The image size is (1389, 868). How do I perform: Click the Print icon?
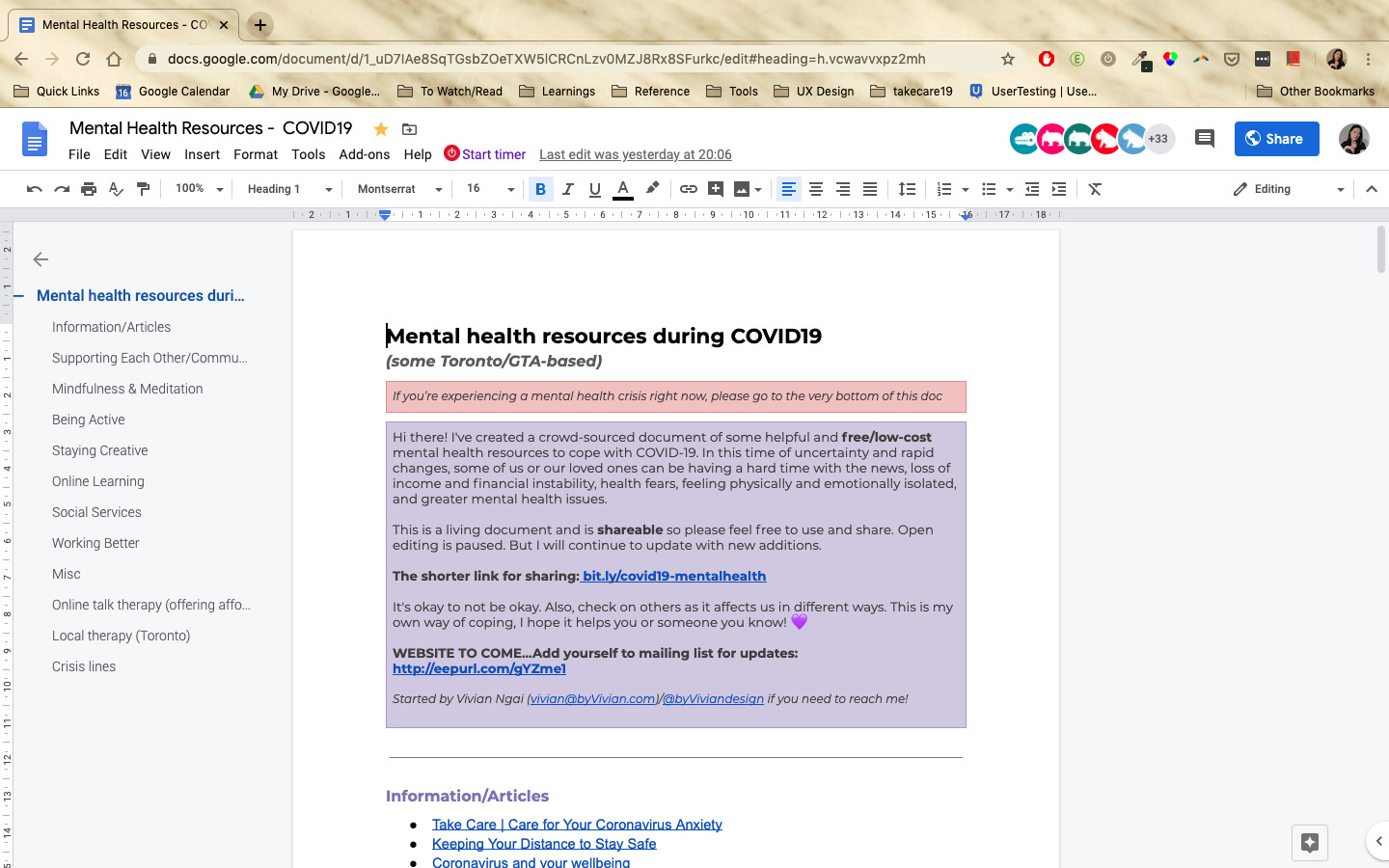(x=89, y=189)
